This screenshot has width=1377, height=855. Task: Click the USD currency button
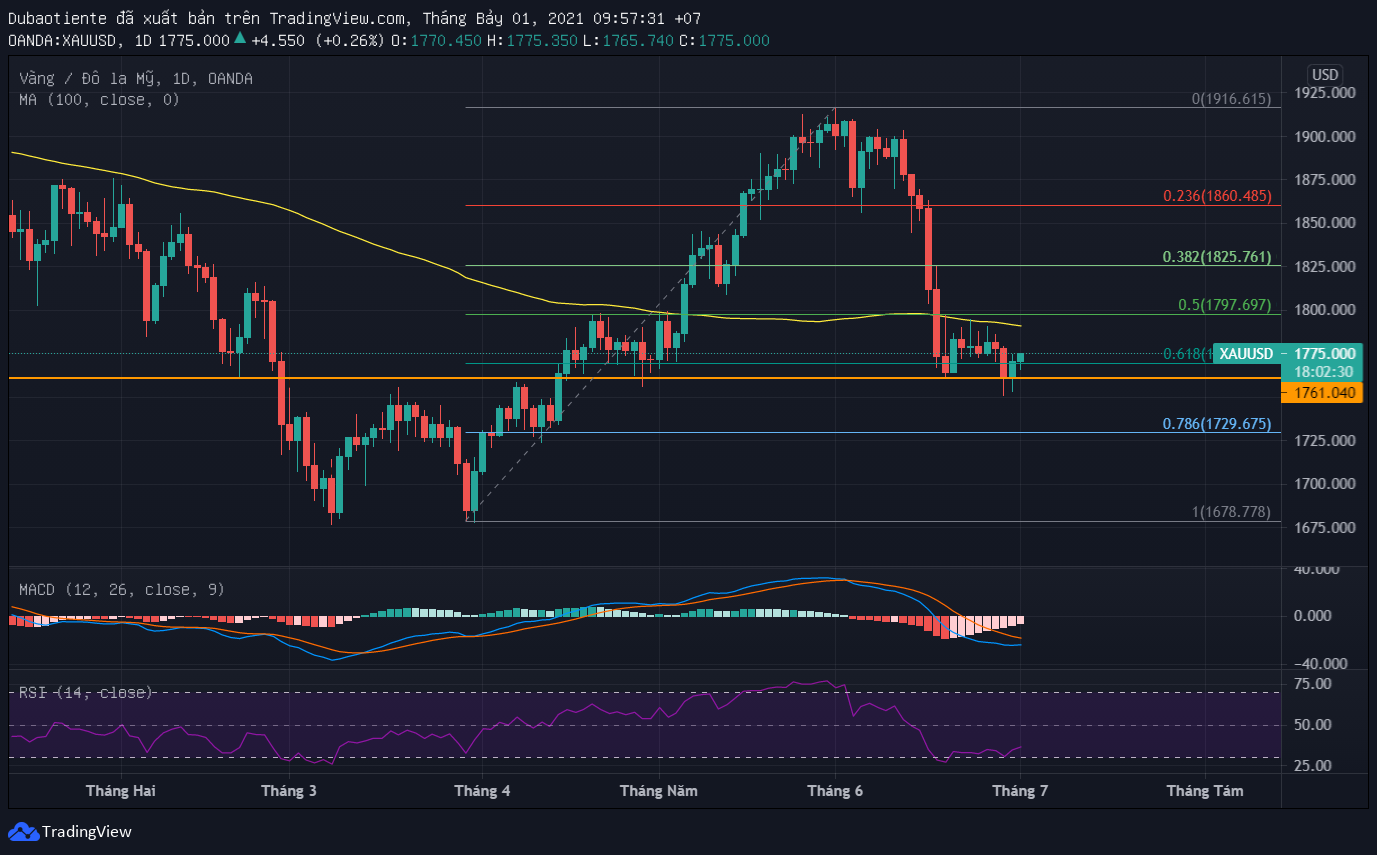coord(1325,75)
